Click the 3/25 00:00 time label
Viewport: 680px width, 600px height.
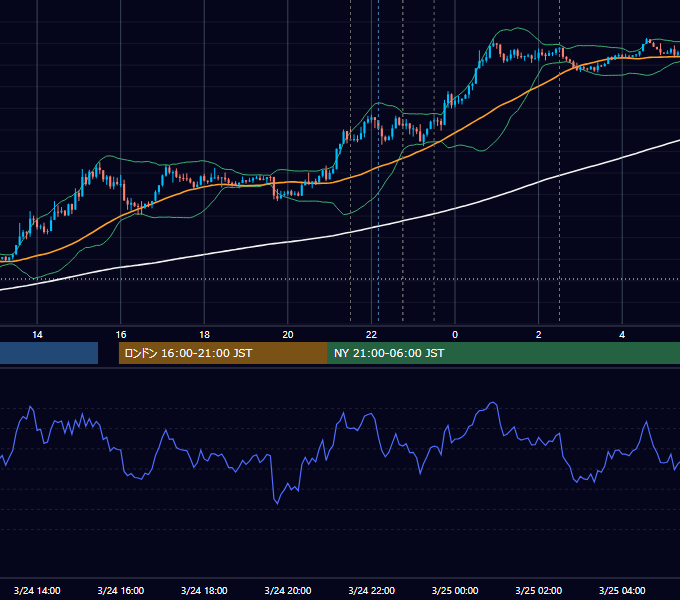pos(455,590)
